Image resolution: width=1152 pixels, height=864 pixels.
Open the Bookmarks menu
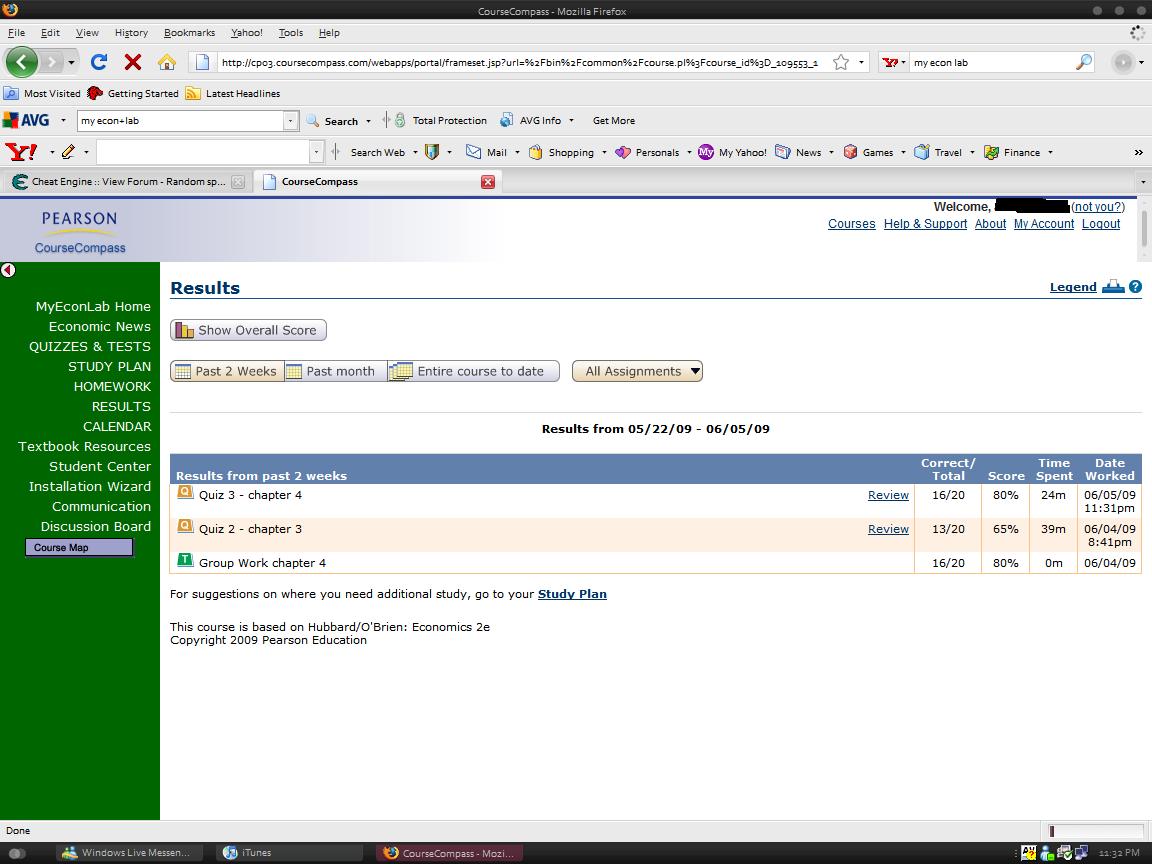pos(189,32)
